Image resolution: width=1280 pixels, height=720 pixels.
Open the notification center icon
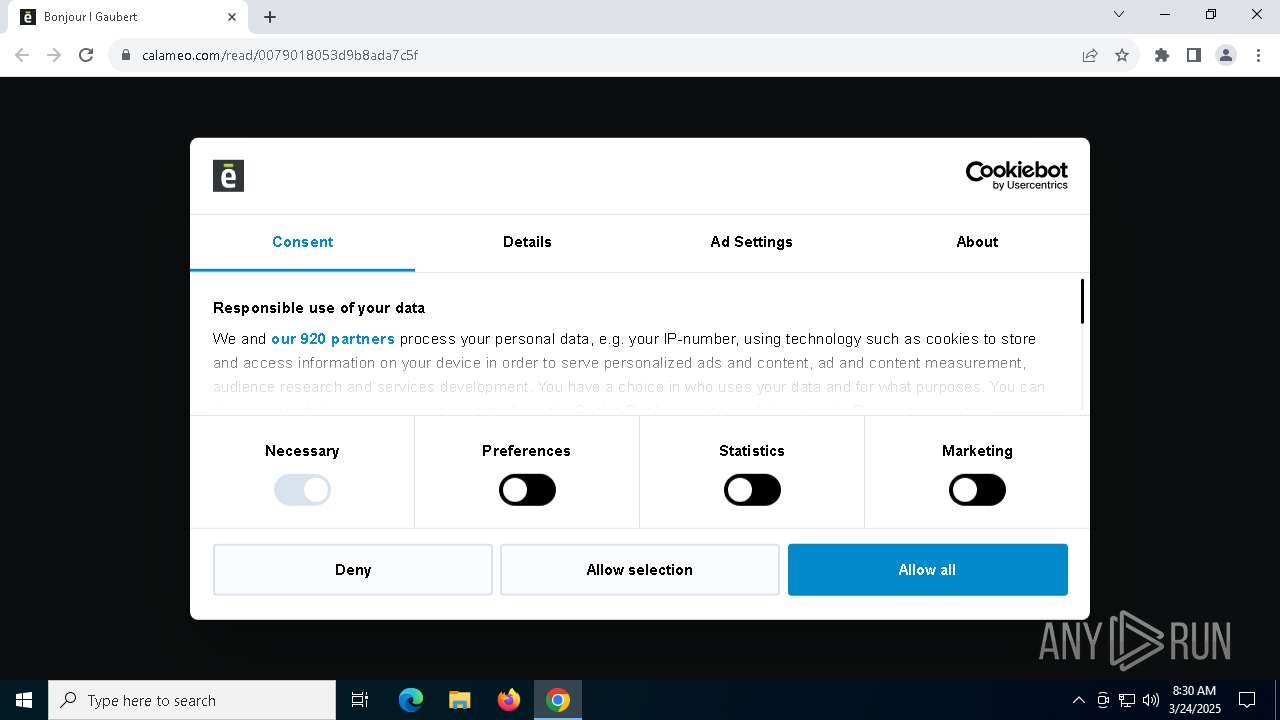(x=1247, y=700)
